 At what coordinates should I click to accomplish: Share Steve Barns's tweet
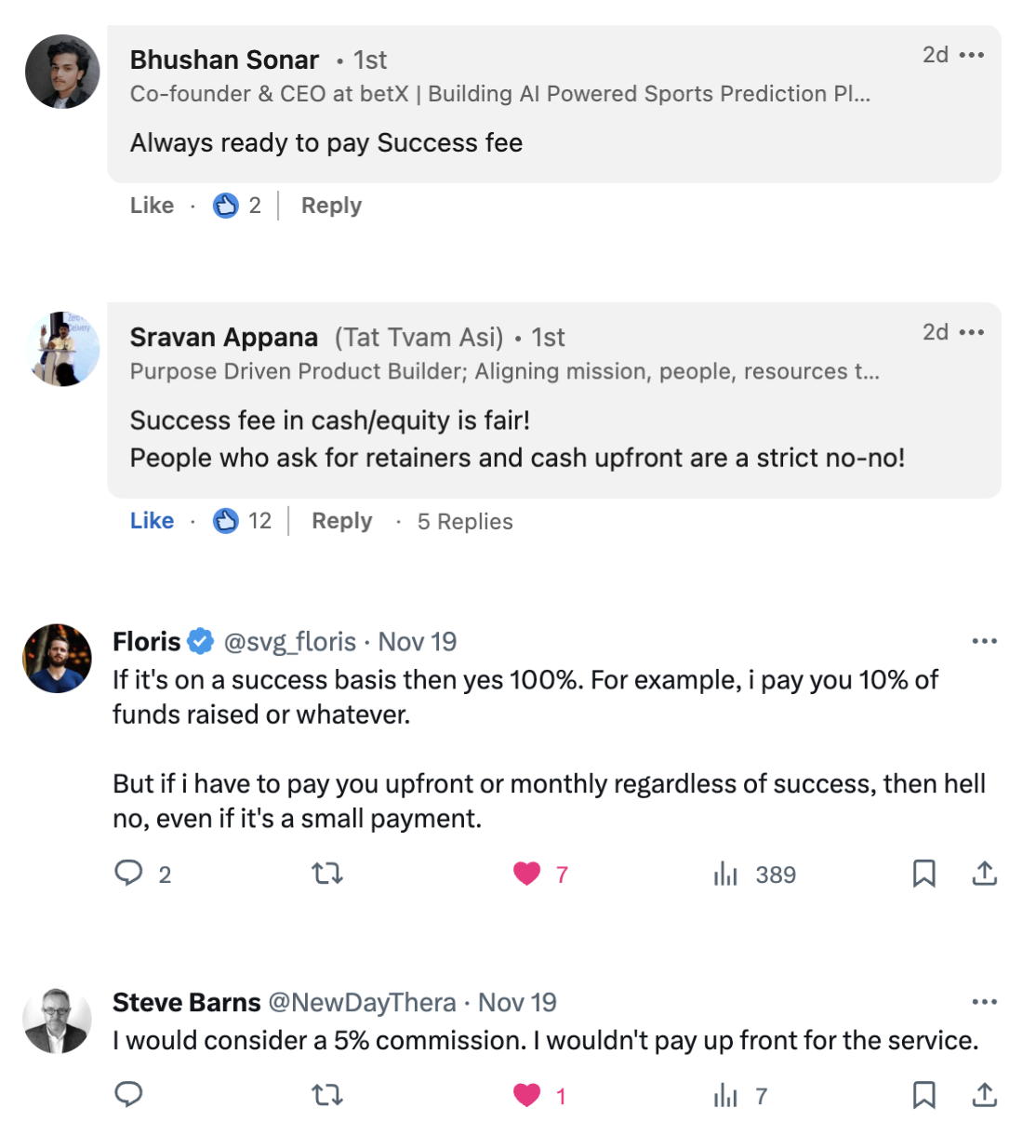point(984,1095)
